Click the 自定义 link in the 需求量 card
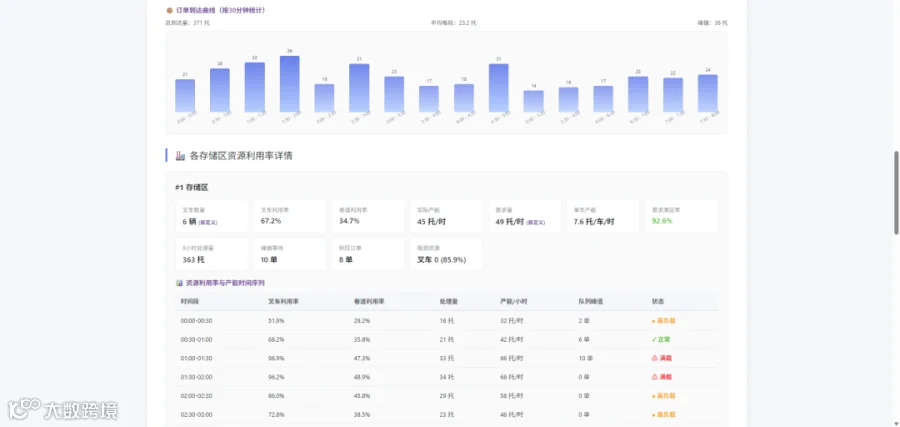 point(536,222)
